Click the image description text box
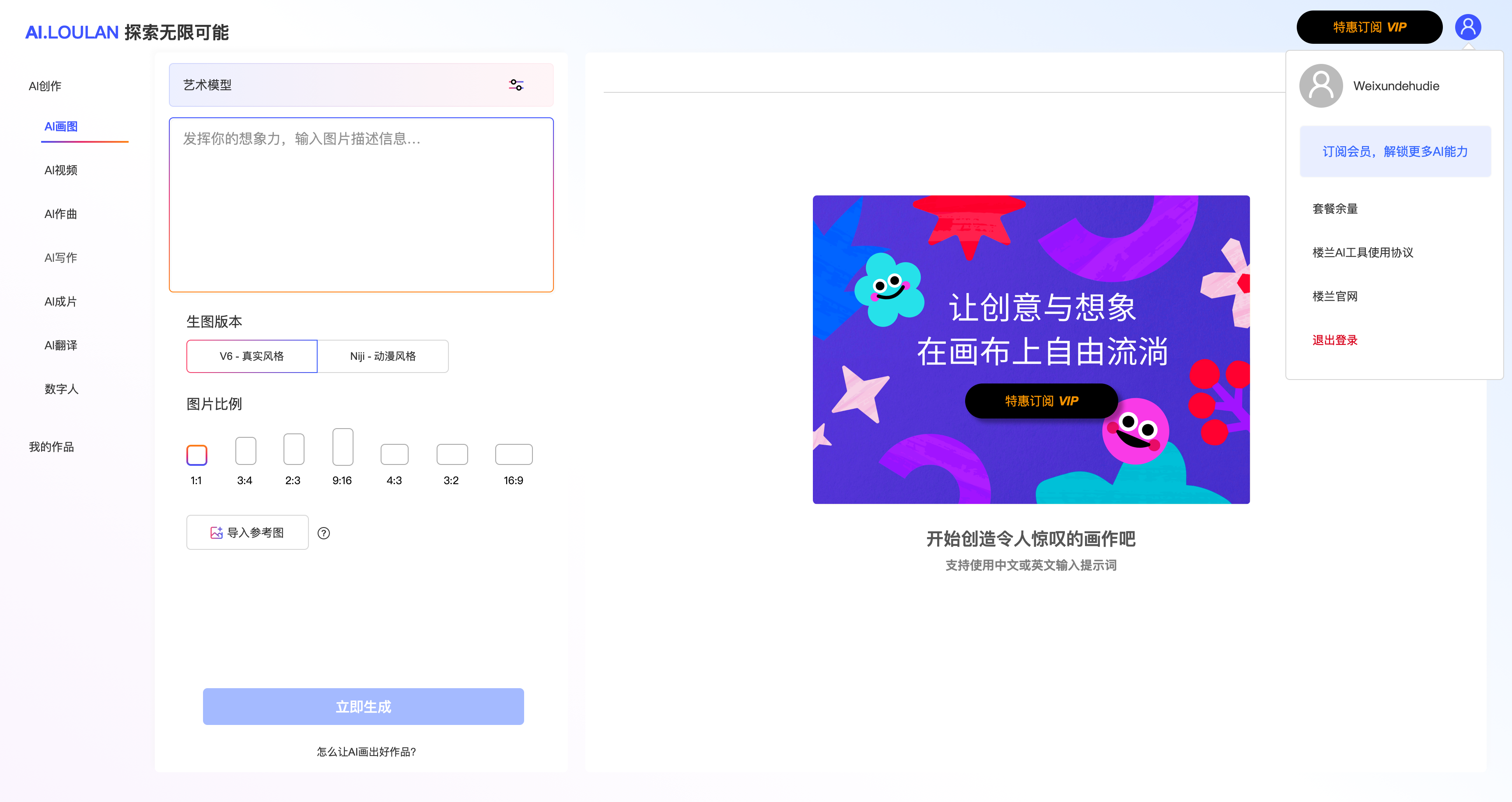Viewport: 1512px width, 802px height. click(361, 205)
